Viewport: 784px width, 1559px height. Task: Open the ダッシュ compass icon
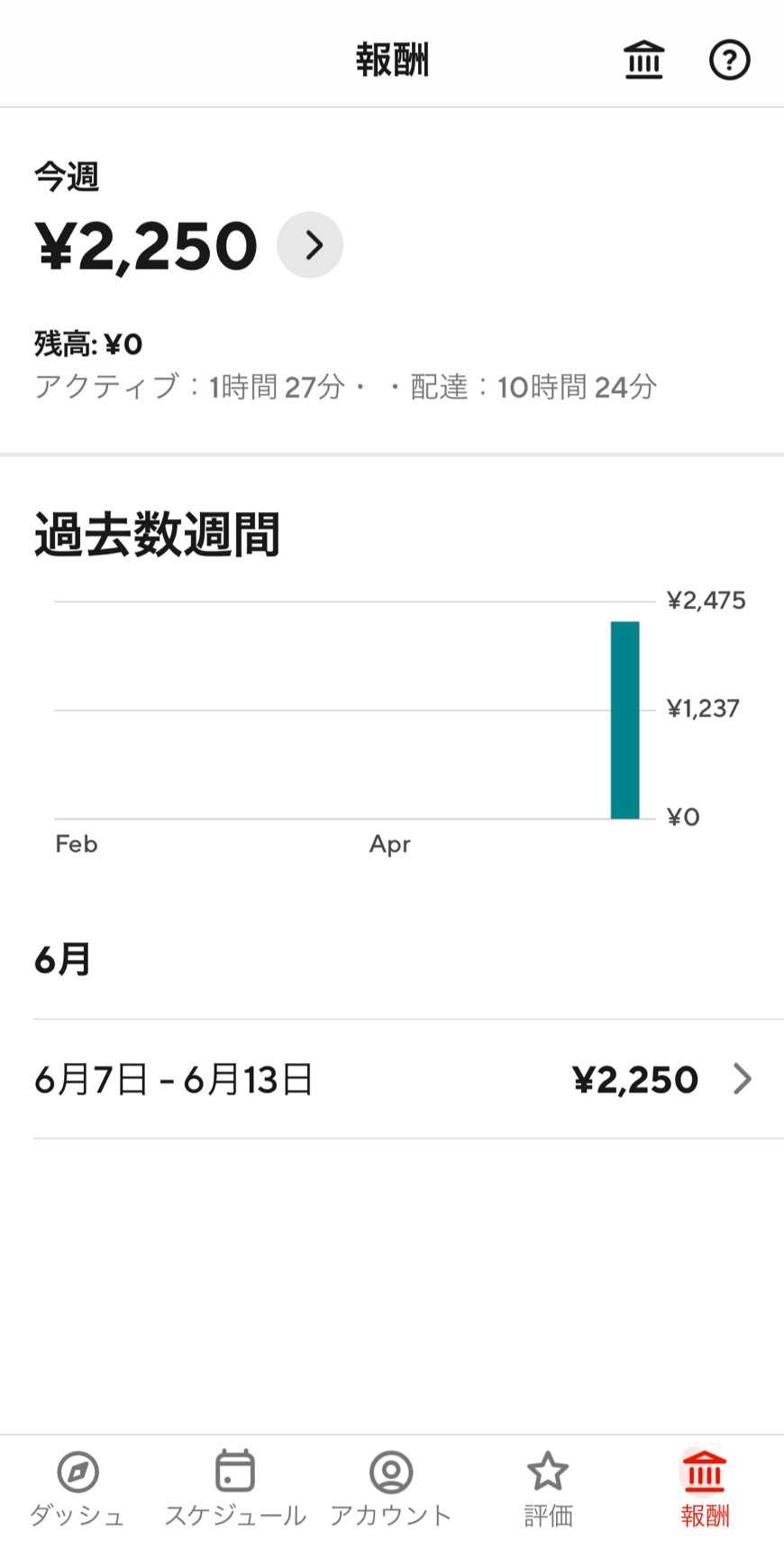[77, 1472]
